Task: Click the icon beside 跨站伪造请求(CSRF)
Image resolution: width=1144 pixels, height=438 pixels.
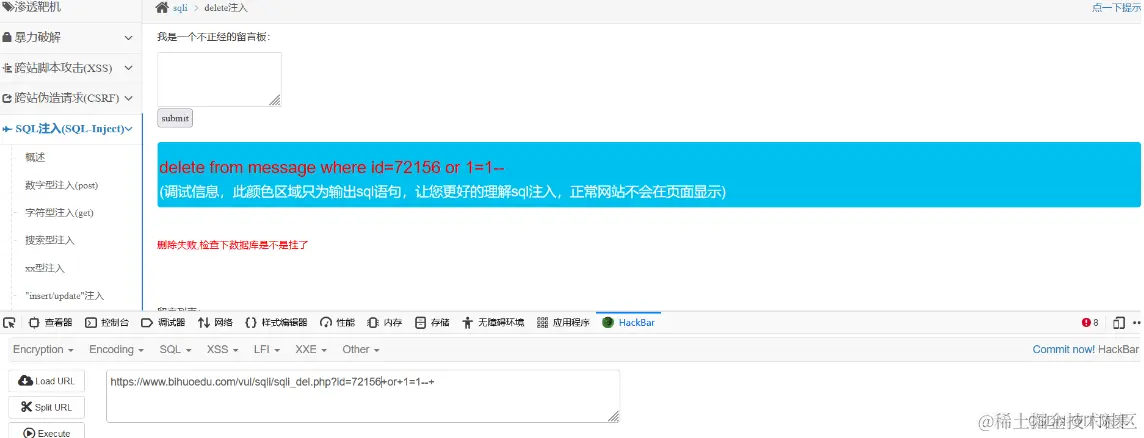Action: click(7, 98)
